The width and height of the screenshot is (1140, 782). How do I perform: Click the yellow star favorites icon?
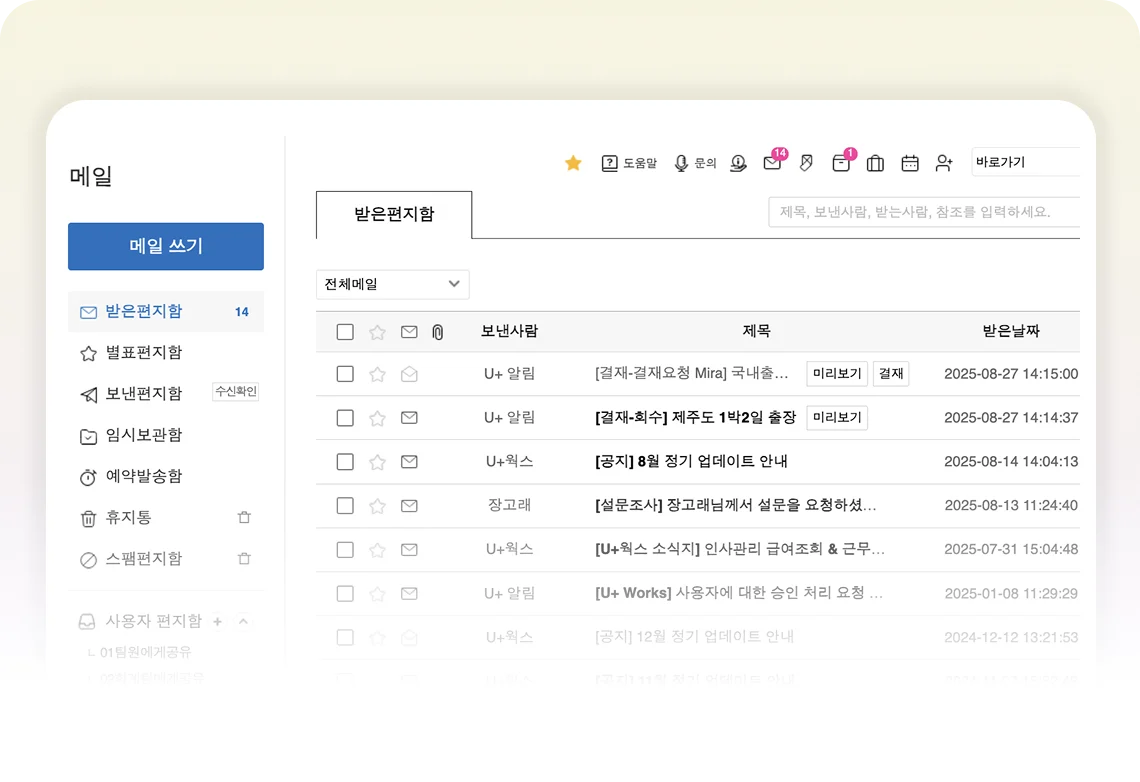click(573, 163)
